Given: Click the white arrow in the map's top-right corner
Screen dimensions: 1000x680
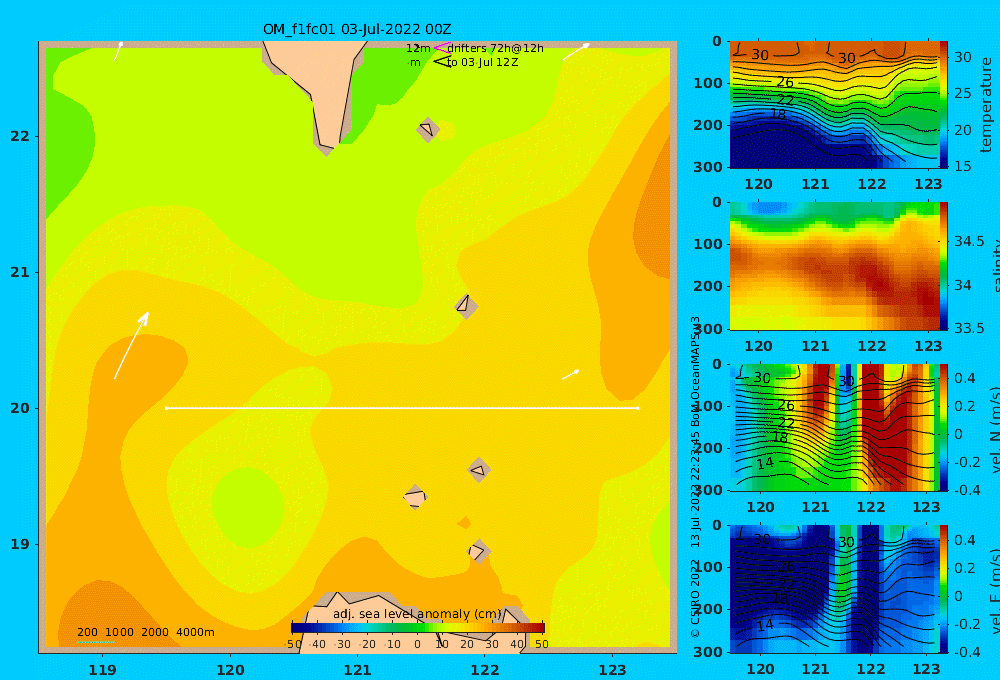Looking at the screenshot, I should point(576,51).
